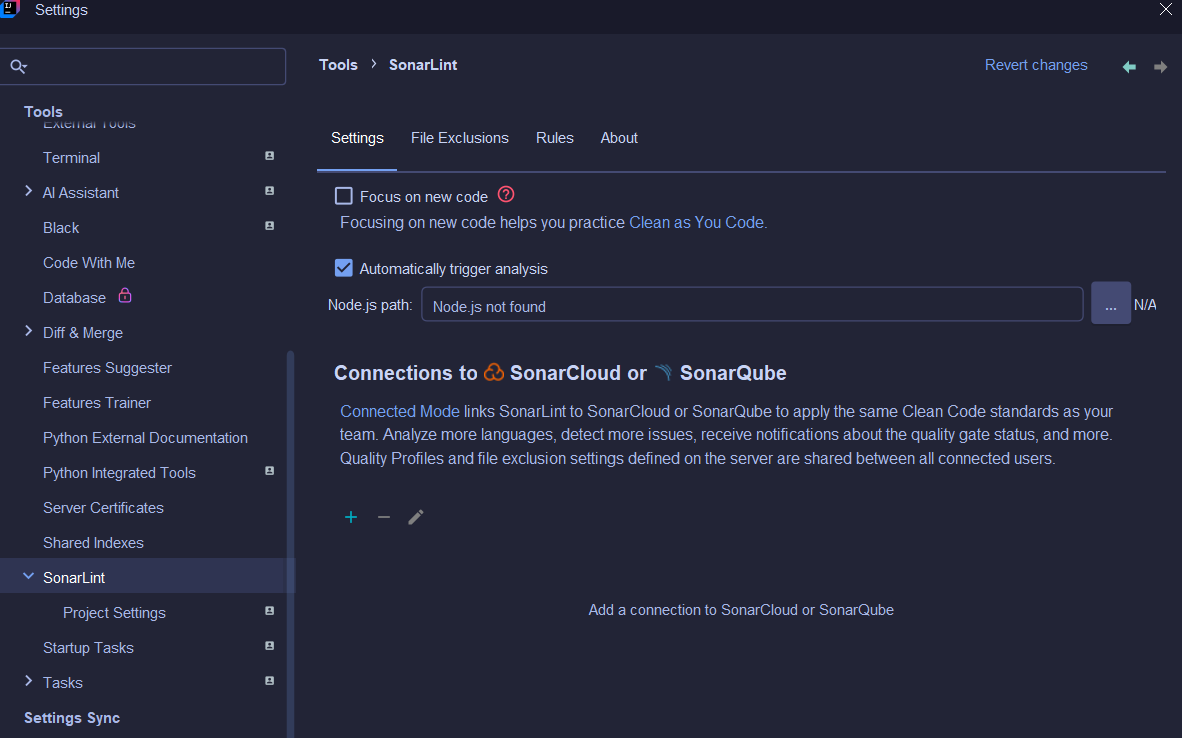Click the badge icon next to Project Settings
1182x738 pixels.
coord(269,611)
